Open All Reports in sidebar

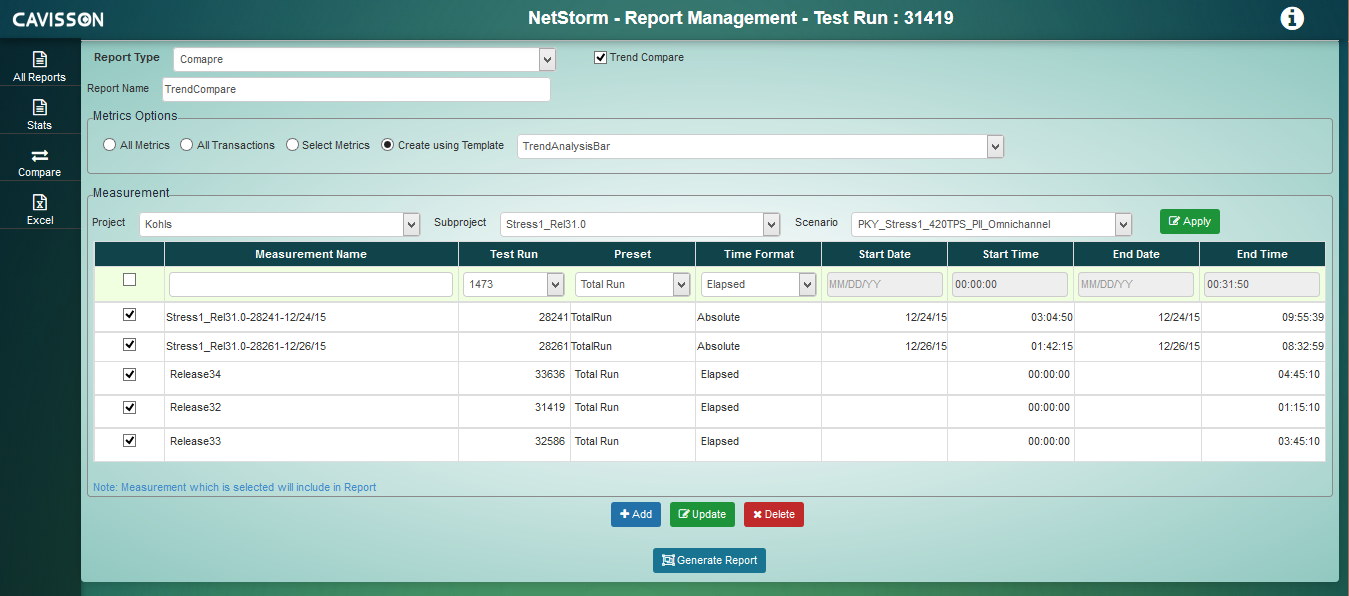tap(40, 66)
